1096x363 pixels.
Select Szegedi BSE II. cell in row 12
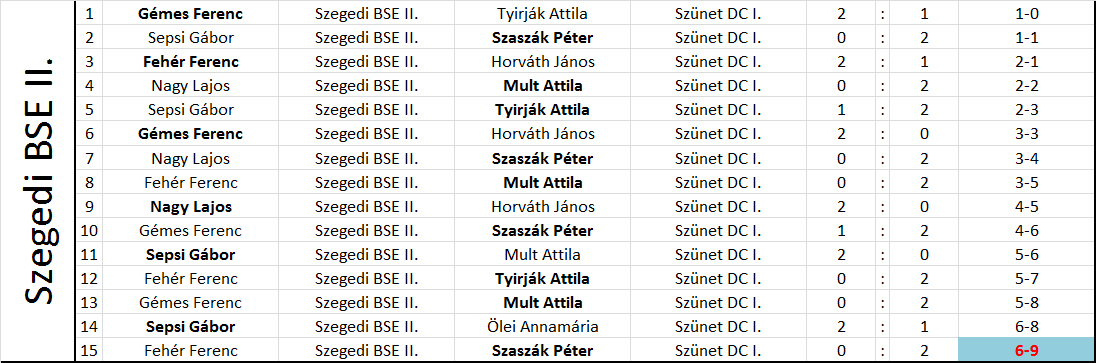click(x=367, y=279)
